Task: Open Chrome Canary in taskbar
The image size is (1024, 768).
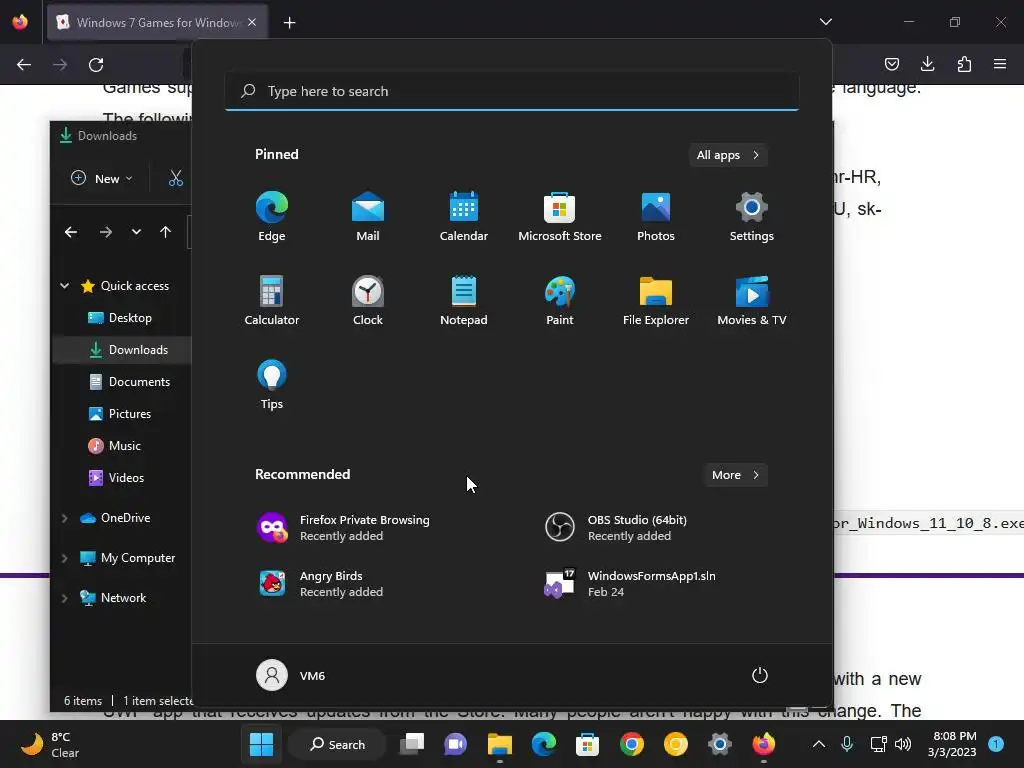Action: click(x=675, y=744)
